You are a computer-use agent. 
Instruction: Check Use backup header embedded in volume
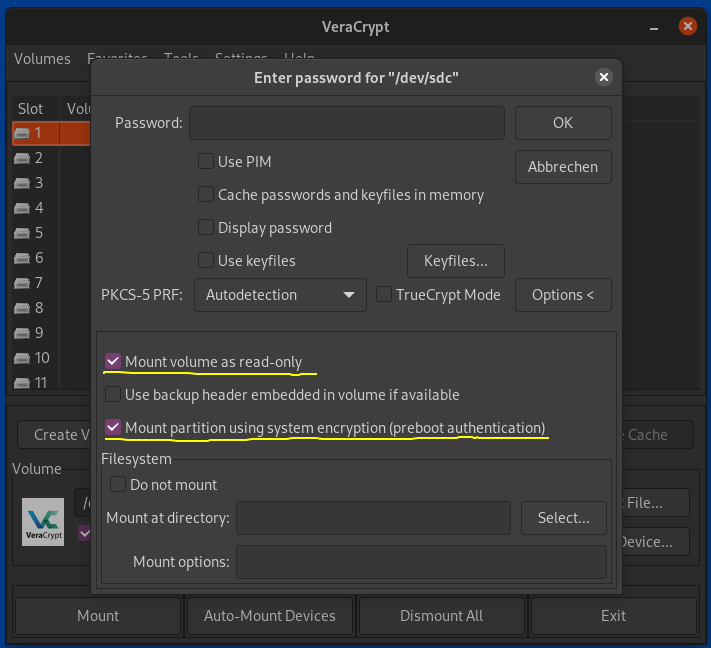(113, 395)
